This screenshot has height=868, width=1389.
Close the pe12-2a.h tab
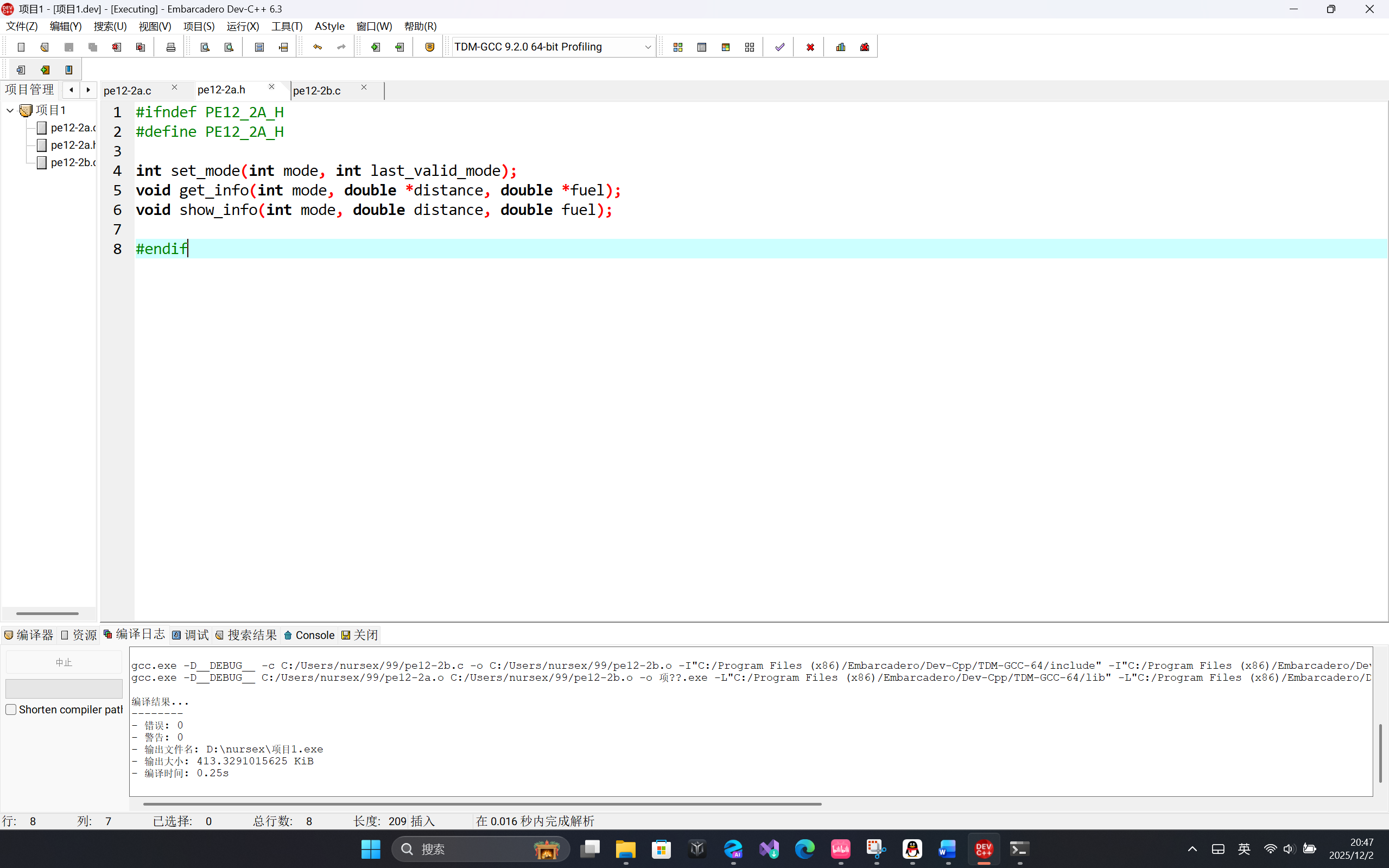pyautogui.click(x=271, y=87)
